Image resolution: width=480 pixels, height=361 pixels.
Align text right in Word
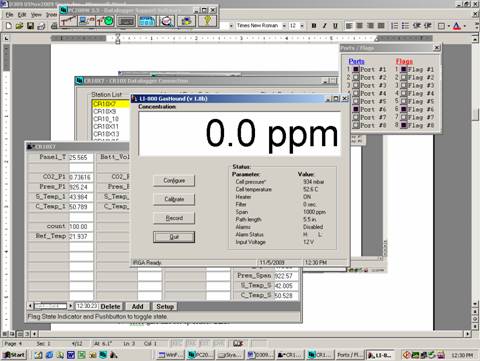(x=370, y=26)
